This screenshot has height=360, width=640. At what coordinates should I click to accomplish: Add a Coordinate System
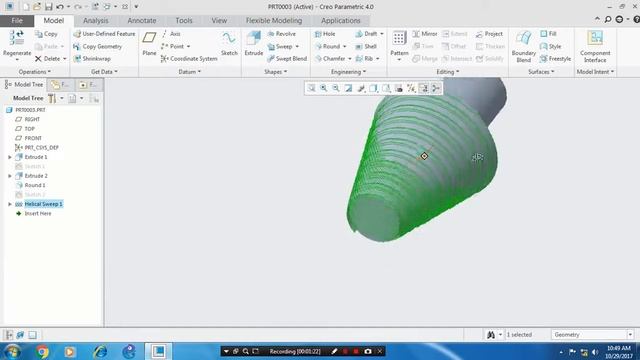coord(189,59)
